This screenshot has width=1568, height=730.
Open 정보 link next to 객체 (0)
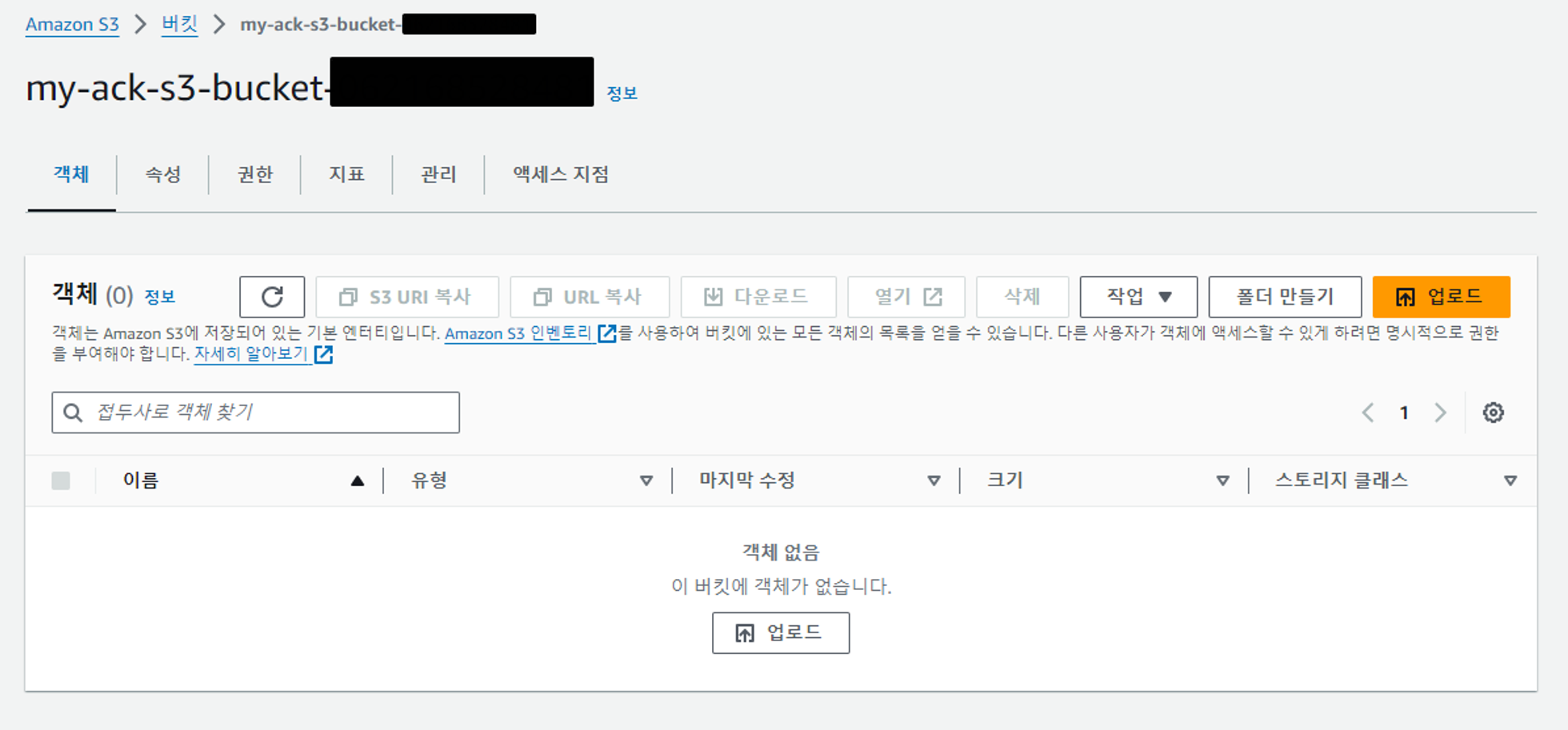159,297
